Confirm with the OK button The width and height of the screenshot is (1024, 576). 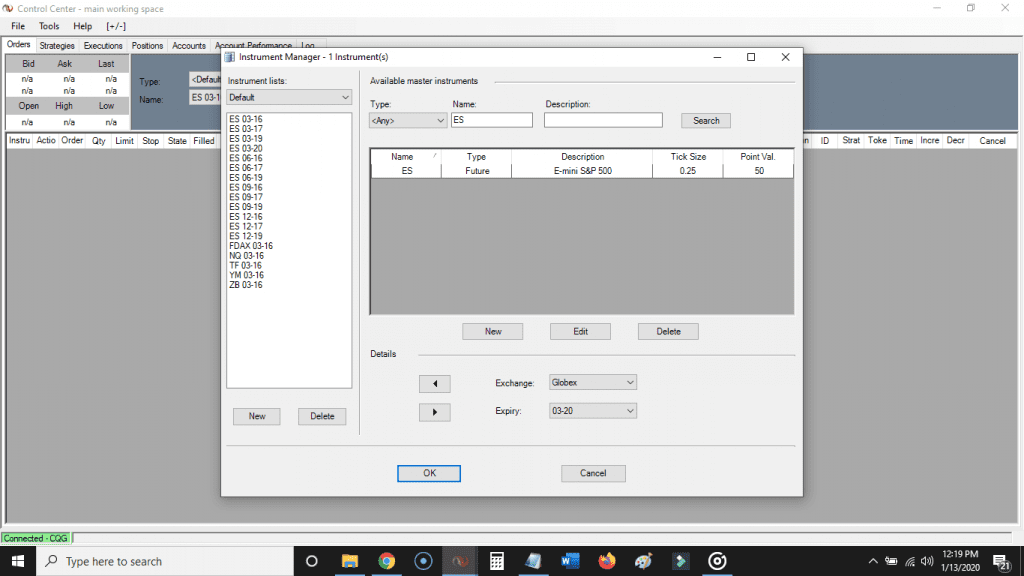429,473
